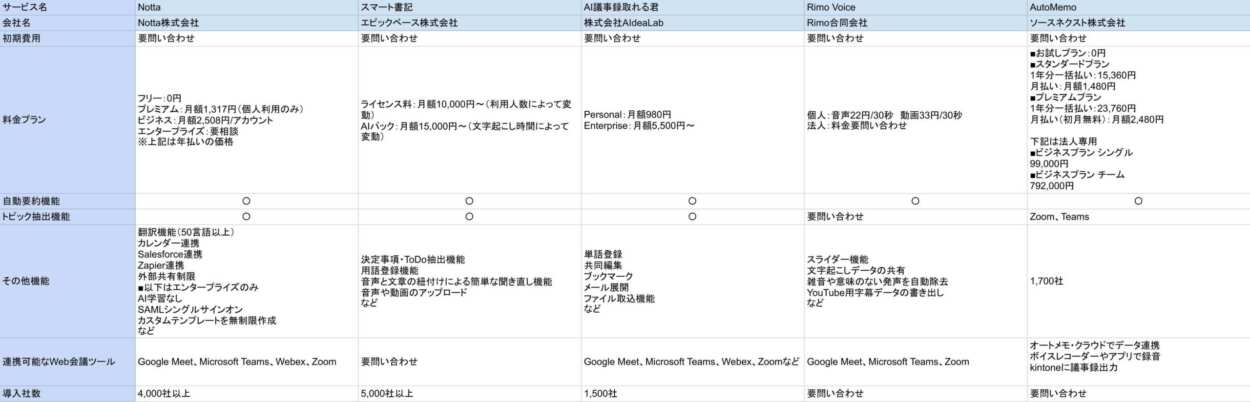Click the 連携可能なWeb会議ツール row label
1250x402 pixels.
(x=60, y=362)
